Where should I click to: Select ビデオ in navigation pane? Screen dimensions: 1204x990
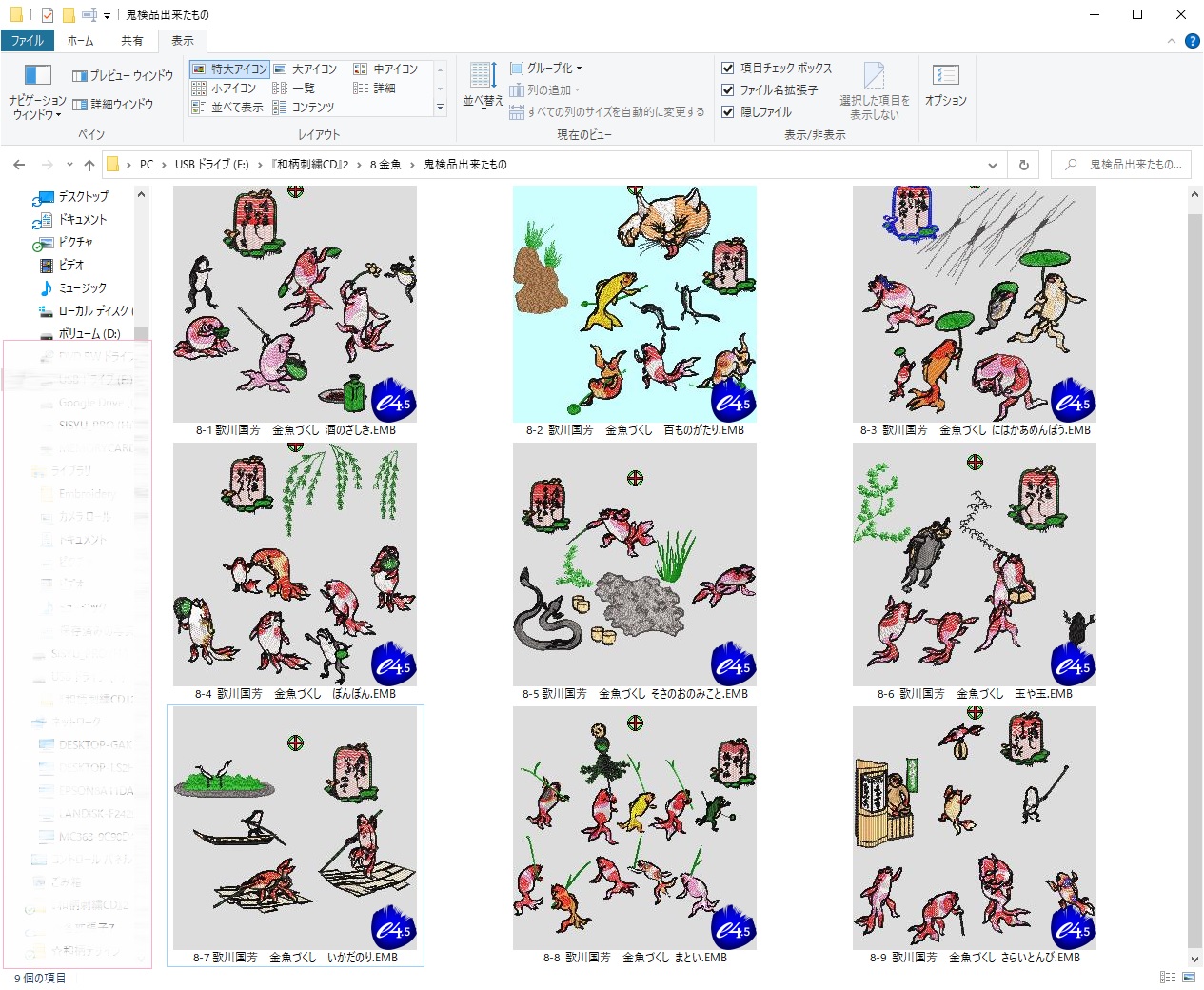pos(71,265)
